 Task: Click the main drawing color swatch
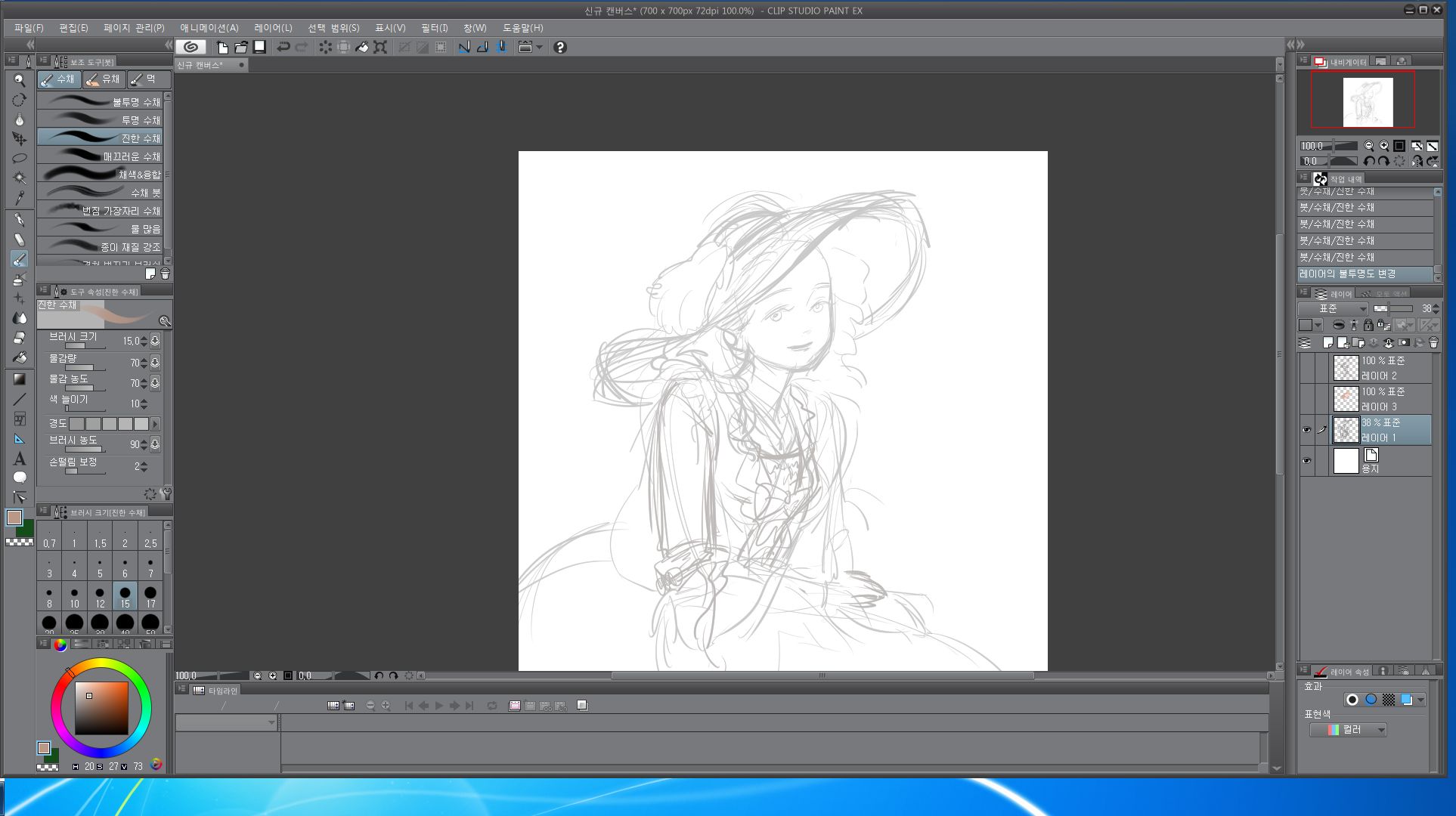point(14,518)
